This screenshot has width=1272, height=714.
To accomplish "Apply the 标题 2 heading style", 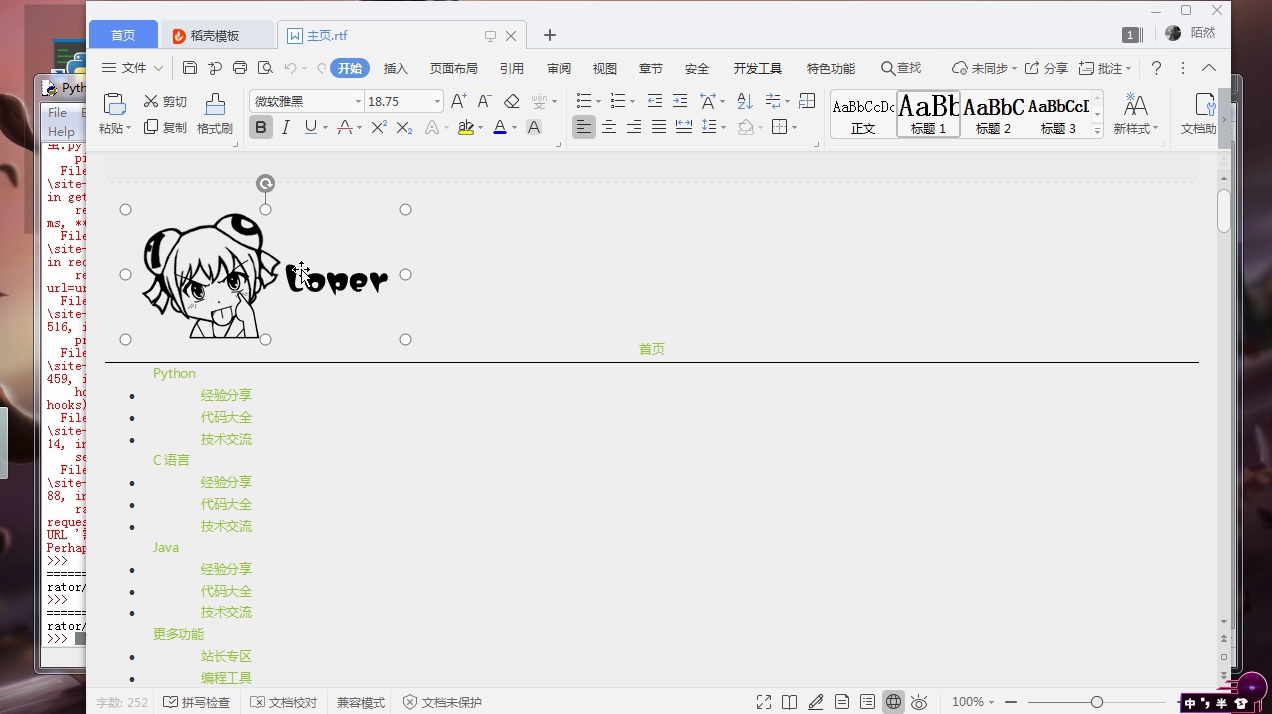I will pos(993,113).
